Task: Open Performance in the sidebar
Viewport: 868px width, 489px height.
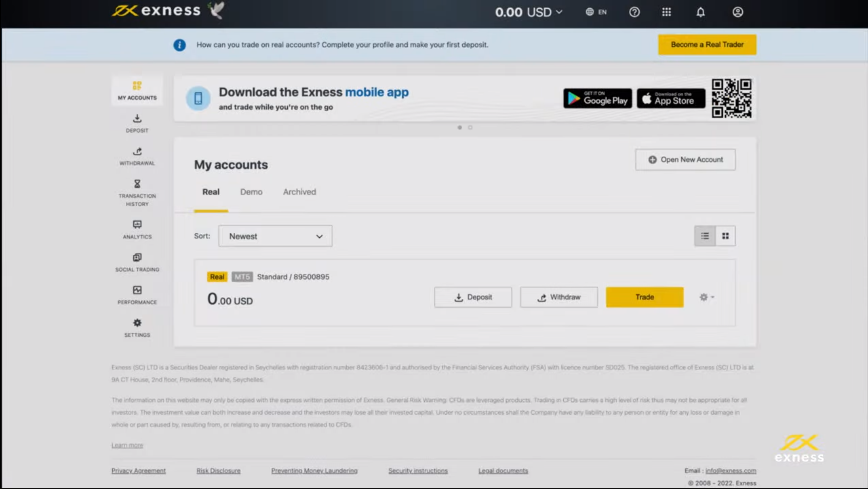Action: pos(137,295)
